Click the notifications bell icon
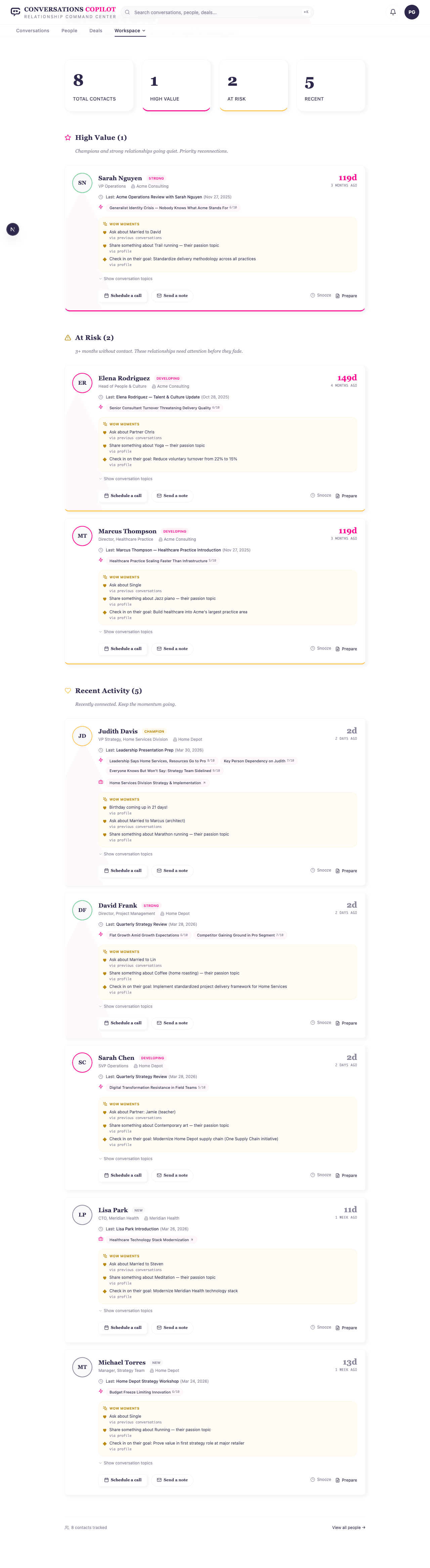 [393, 12]
